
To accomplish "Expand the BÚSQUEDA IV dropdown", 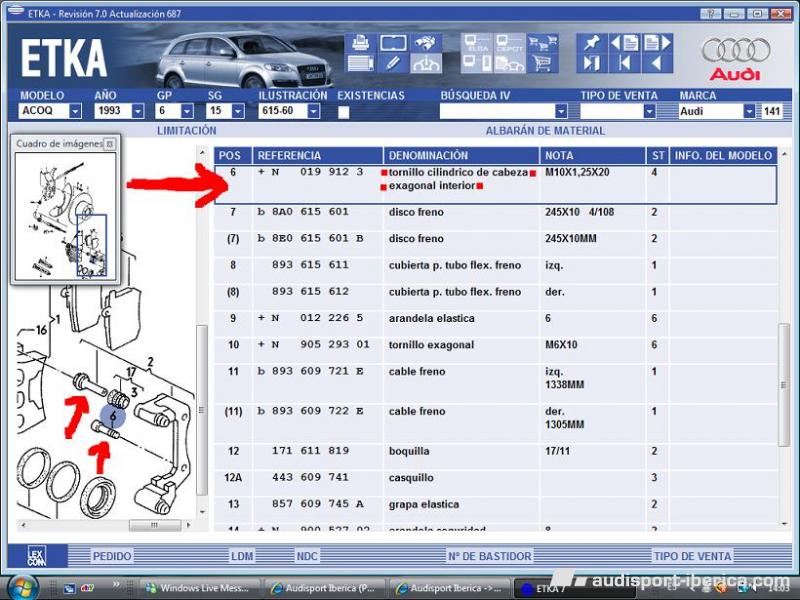I will 561,111.
